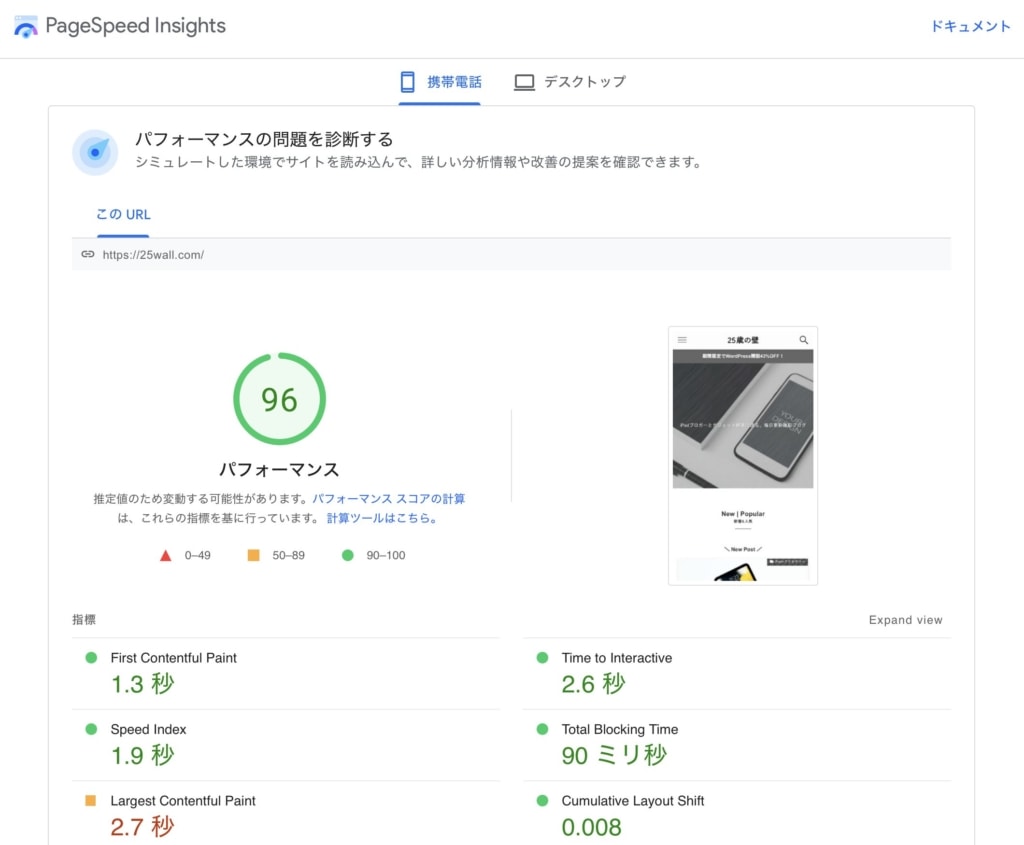
Task: Click the 90 ミリ秒 value
Action: click(x=614, y=756)
